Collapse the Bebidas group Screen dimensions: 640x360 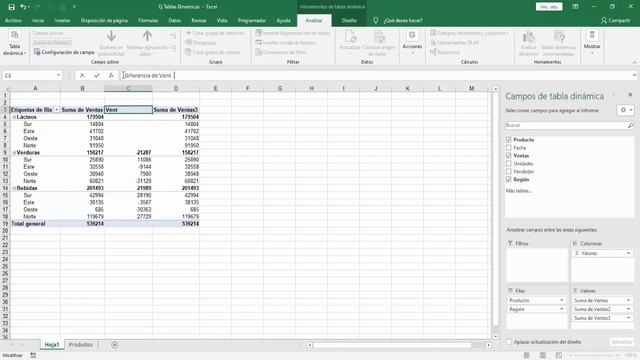14,188
